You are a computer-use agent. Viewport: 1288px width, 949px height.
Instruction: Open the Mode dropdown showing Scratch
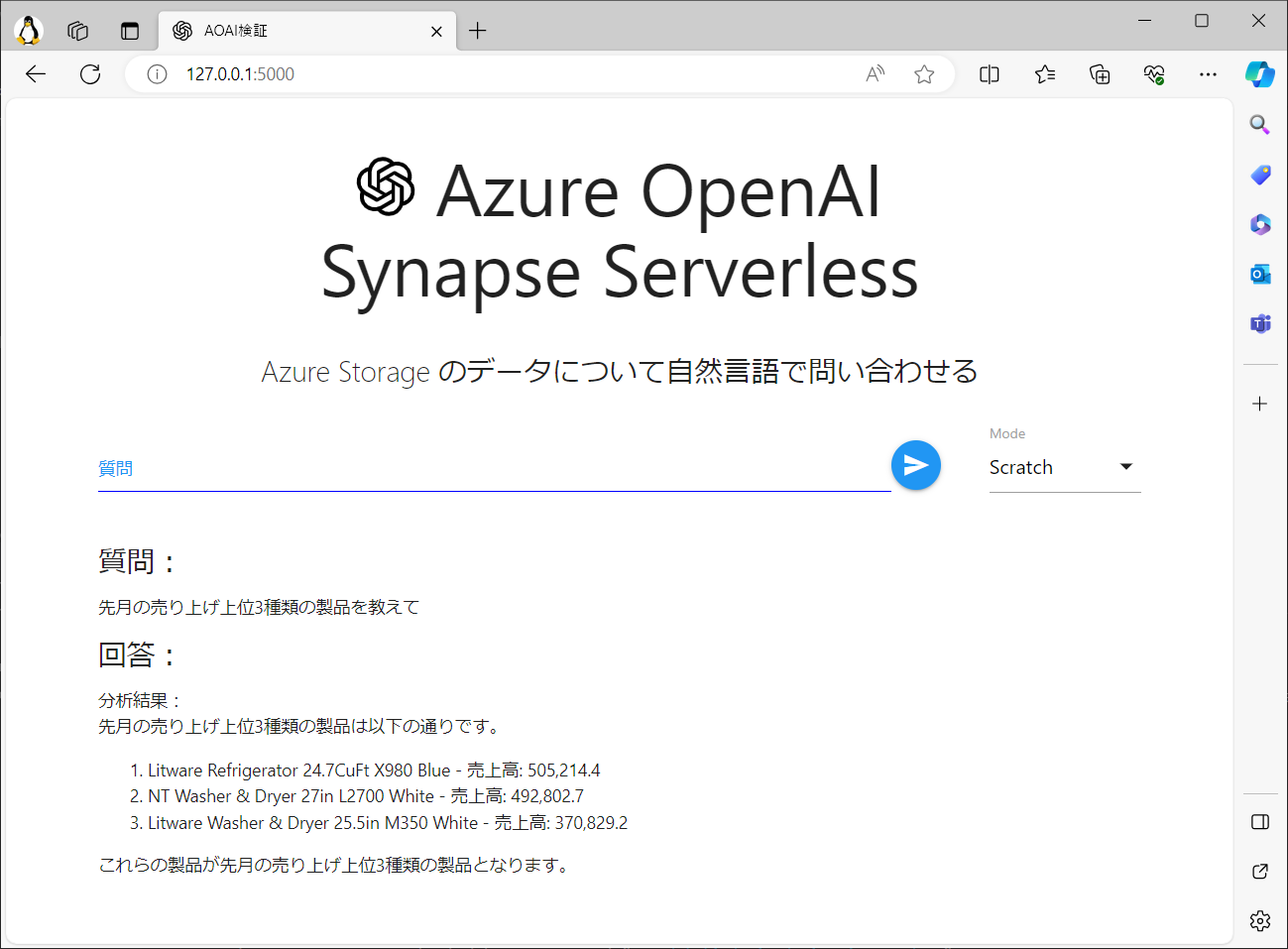pos(1064,467)
